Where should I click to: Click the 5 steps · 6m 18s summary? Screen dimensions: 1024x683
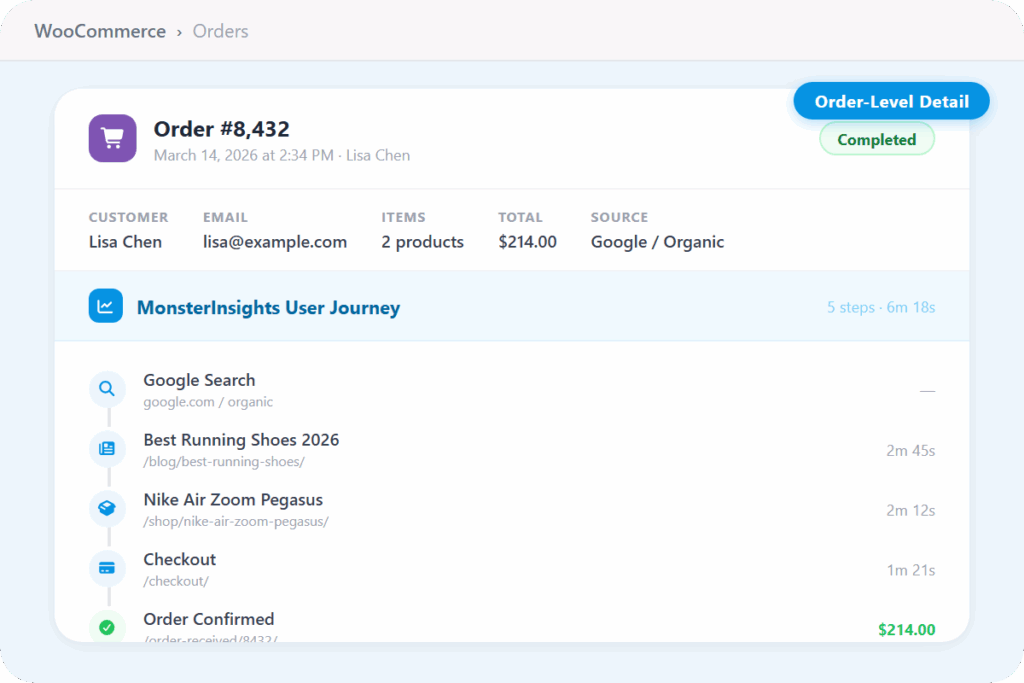pos(880,307)
